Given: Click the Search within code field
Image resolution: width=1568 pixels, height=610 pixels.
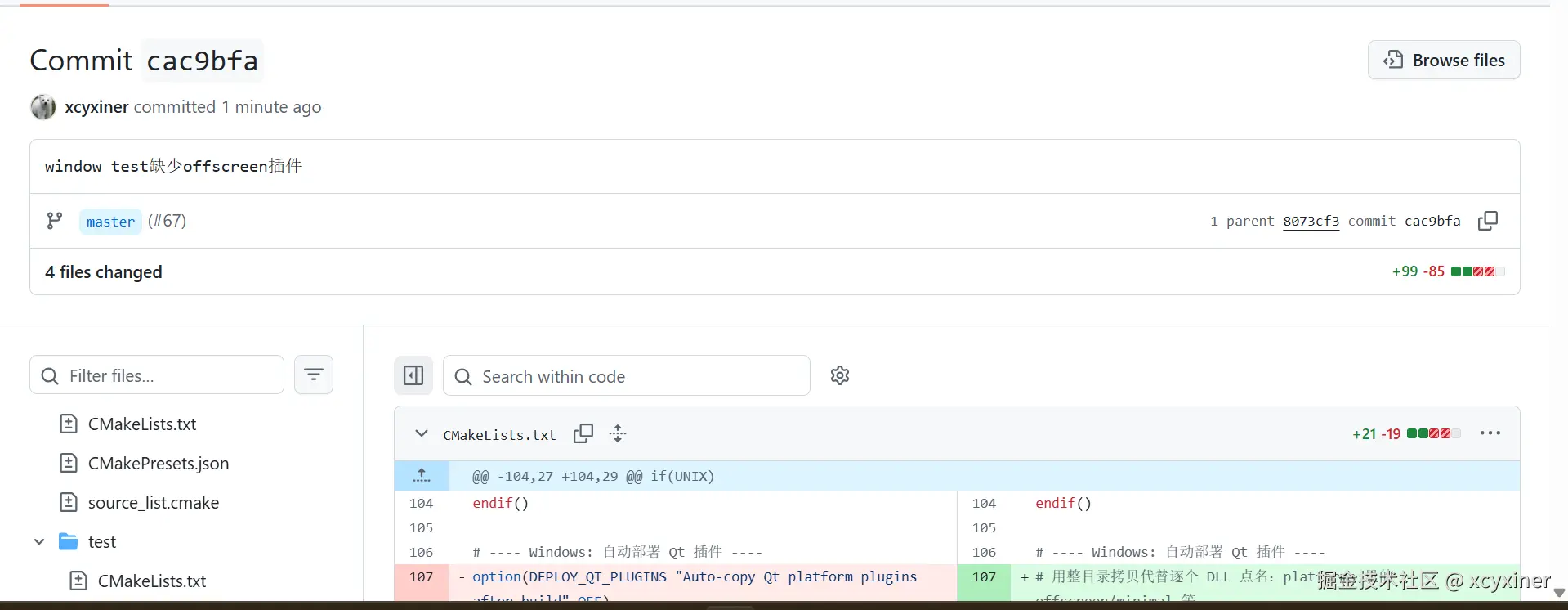Looking at the screenshot, I should point(627,376).
